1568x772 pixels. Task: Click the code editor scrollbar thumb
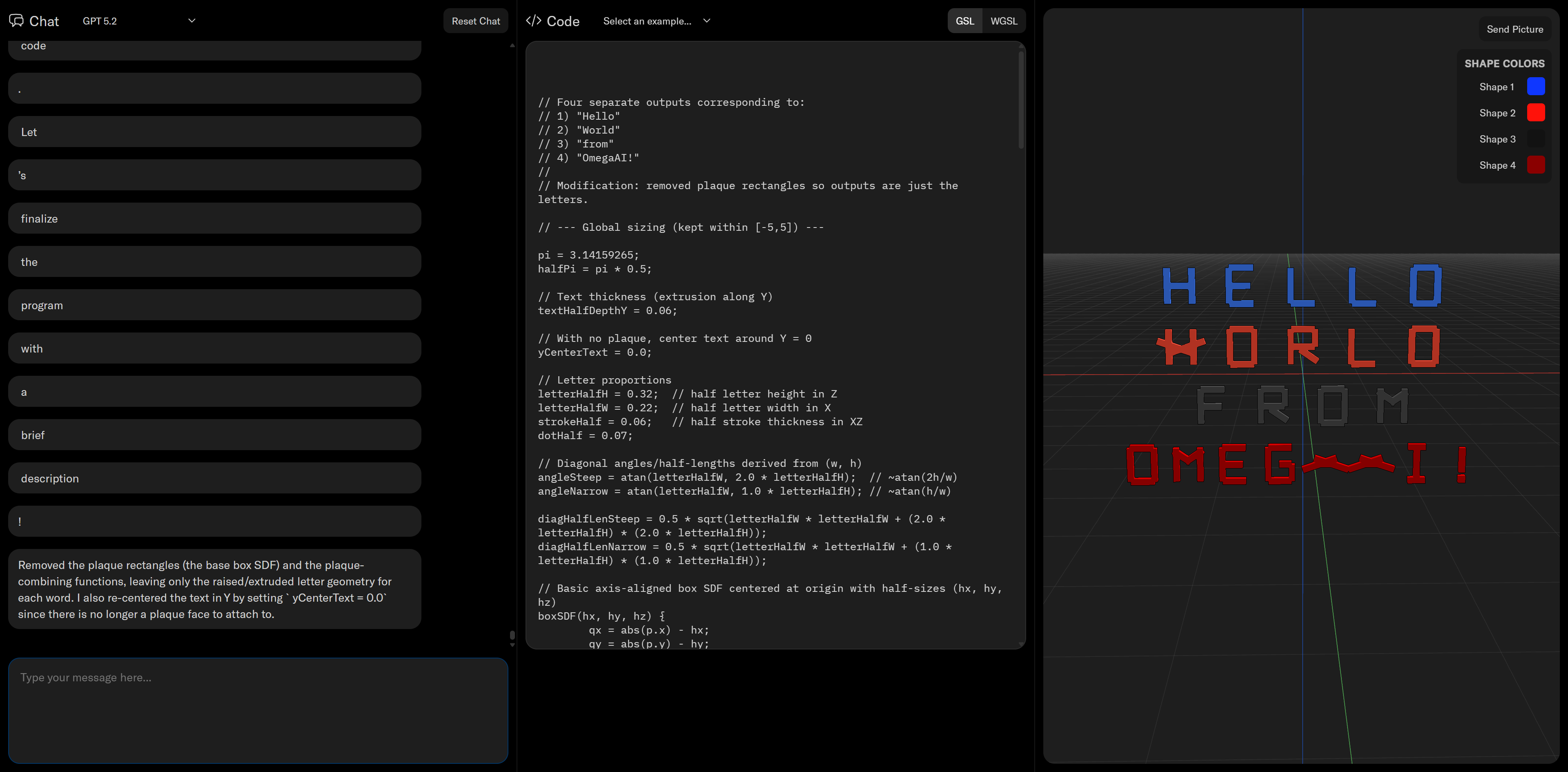pyautogui.click(x=1021, y=99)
